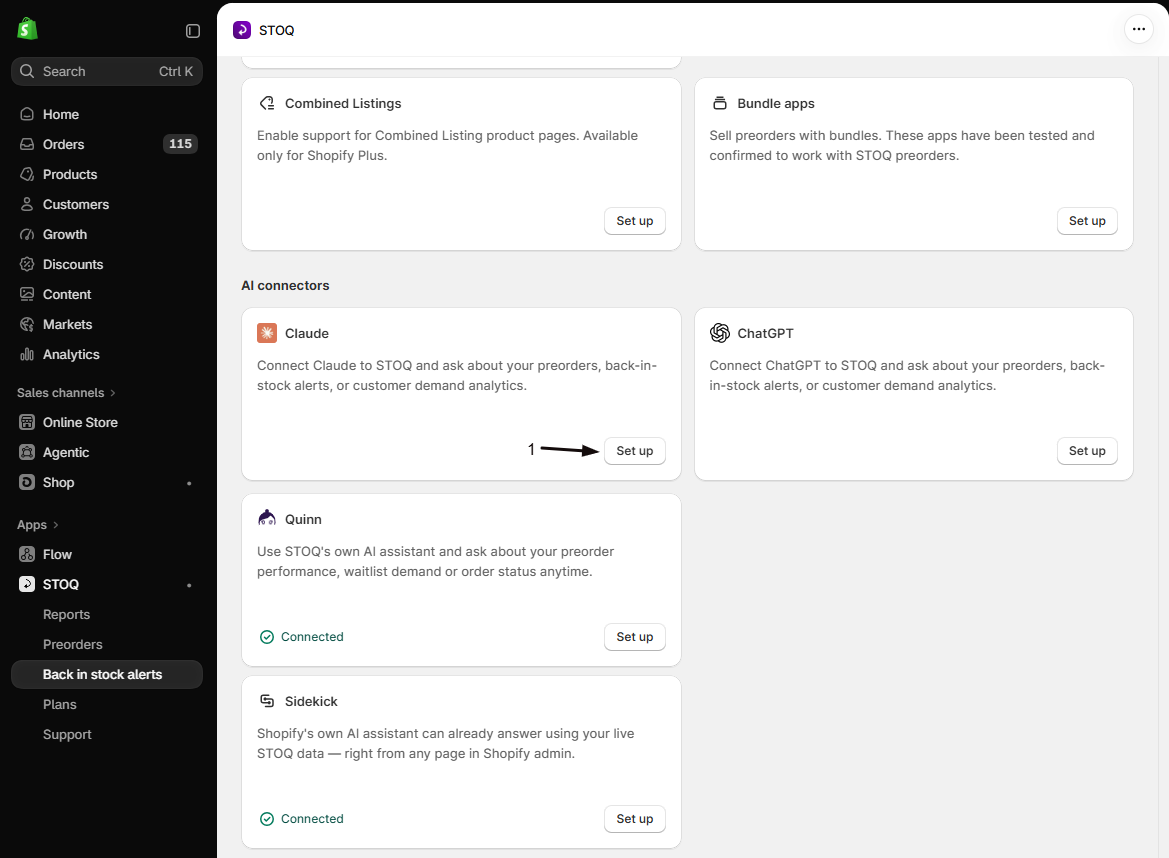Click the purple STOQ icon in header

tap(242, 30)
